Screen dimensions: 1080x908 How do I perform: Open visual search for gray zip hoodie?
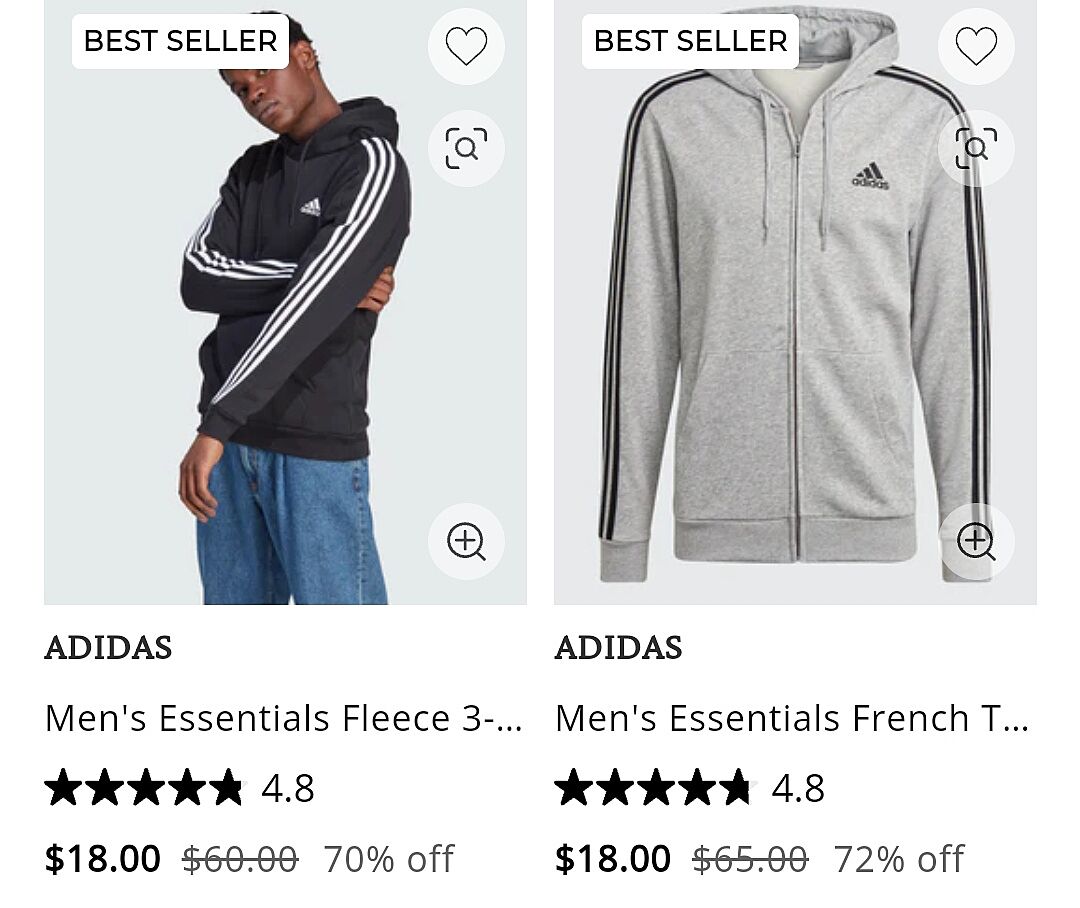point(976,148)
